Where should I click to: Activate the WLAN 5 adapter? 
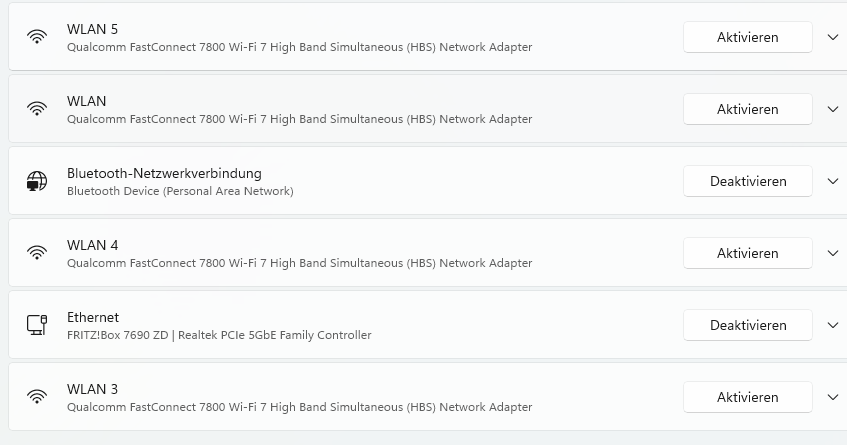click(747, 37)
